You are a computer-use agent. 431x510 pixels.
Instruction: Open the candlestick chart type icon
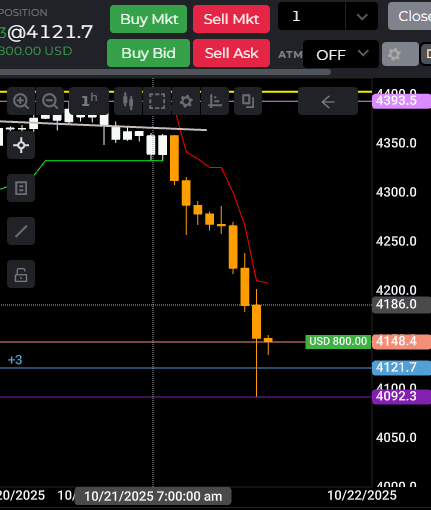[x=128, y=101]
